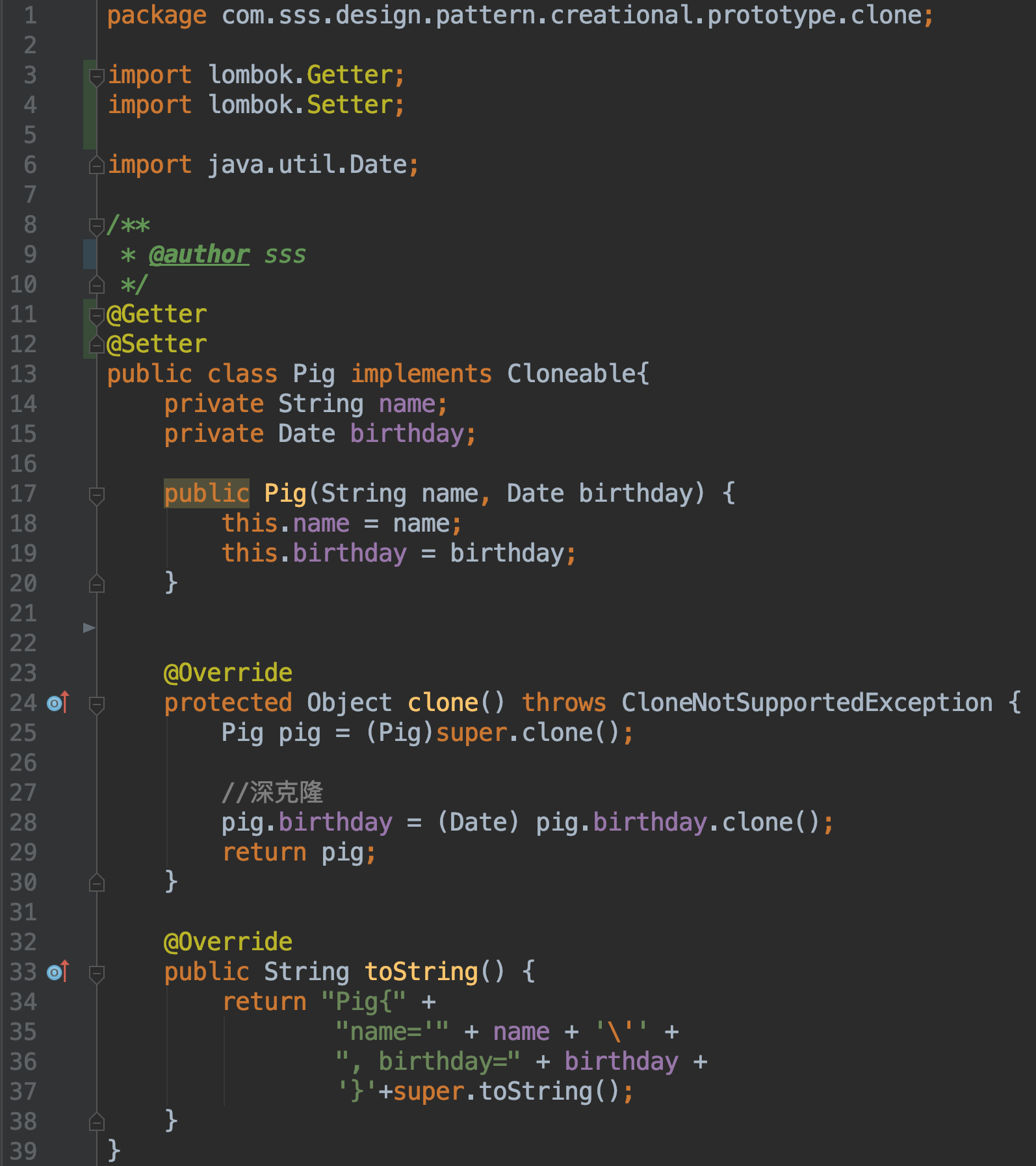Fold the Pig constructor at line 17

point(96,495)
